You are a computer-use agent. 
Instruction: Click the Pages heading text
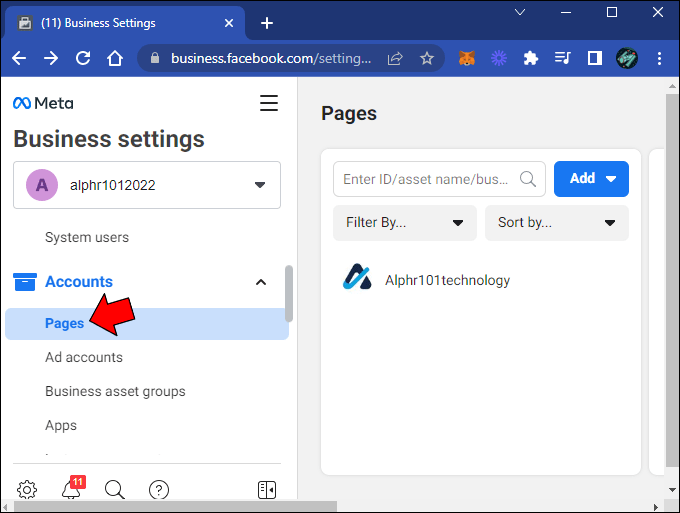pos(349,114)
